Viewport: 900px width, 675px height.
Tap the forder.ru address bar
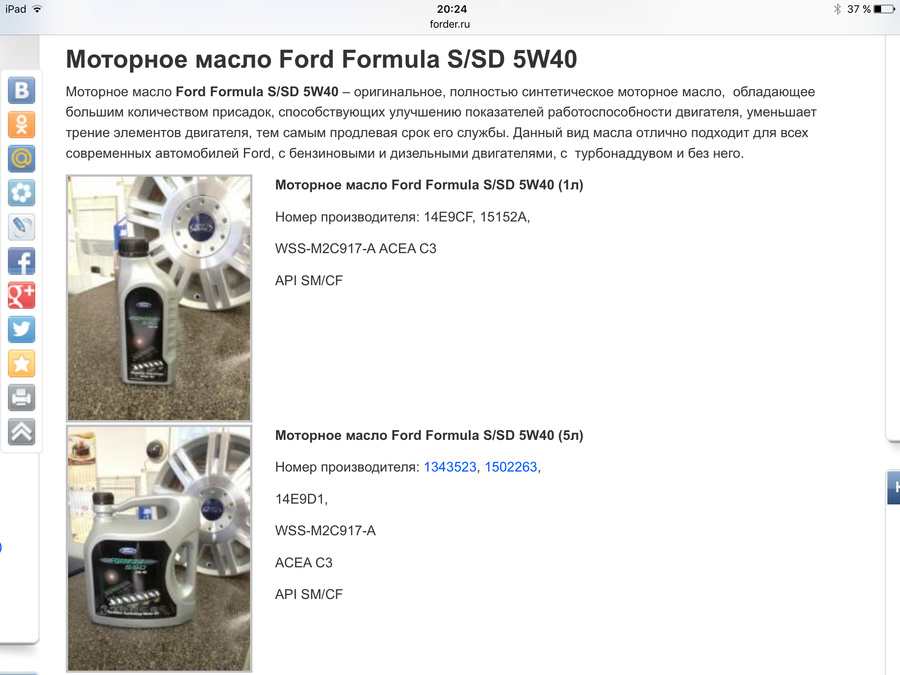tap(450, 24)
